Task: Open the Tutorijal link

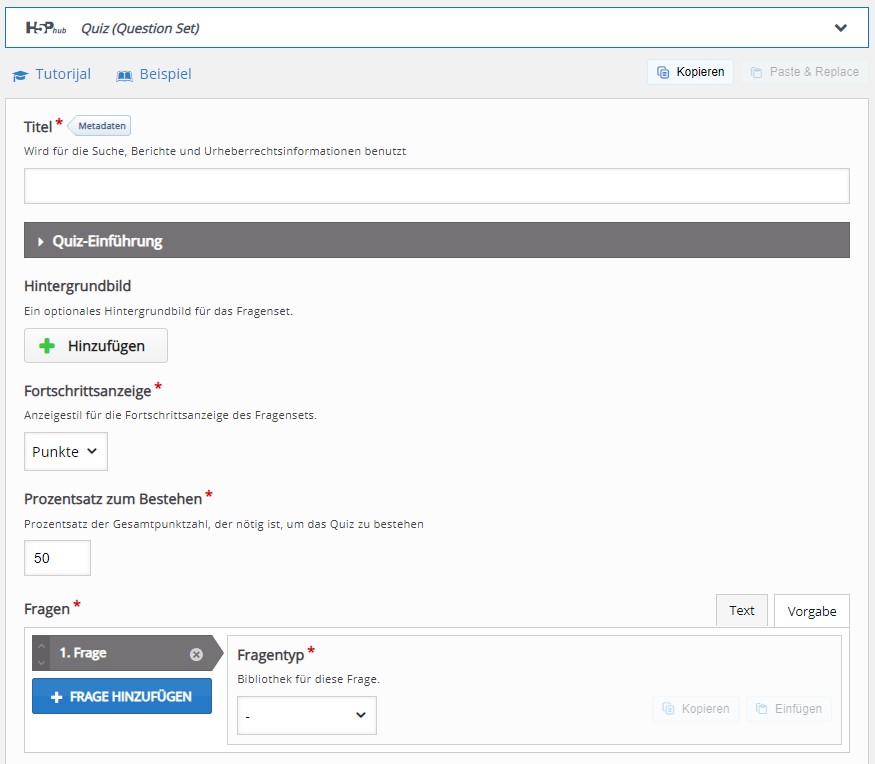Action: pos(63,74)
